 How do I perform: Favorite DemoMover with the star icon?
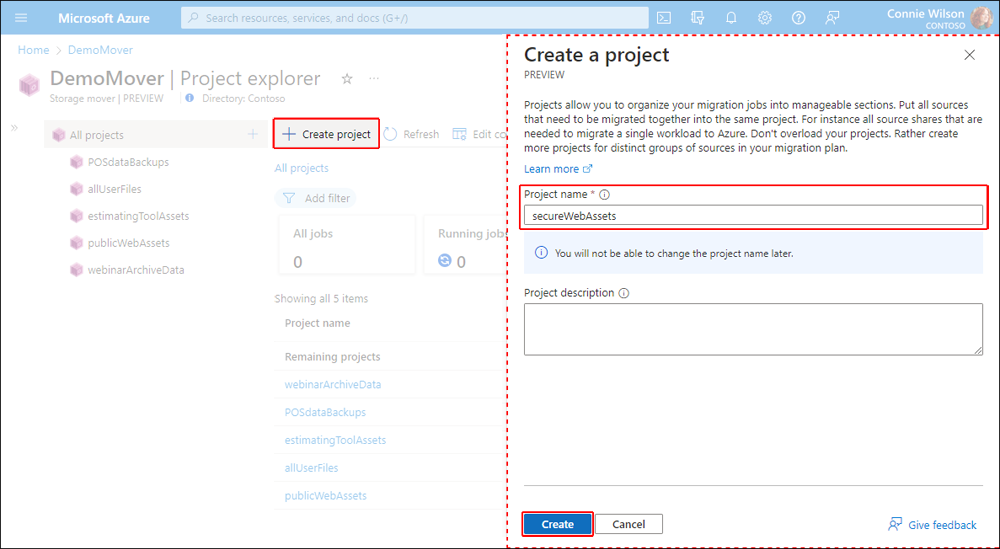(347, 78)
